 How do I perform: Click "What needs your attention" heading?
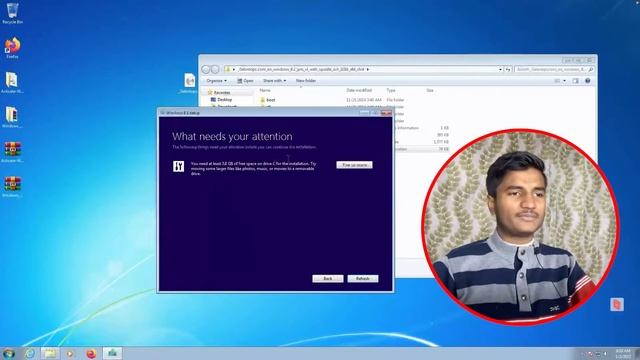click(232, 136)
